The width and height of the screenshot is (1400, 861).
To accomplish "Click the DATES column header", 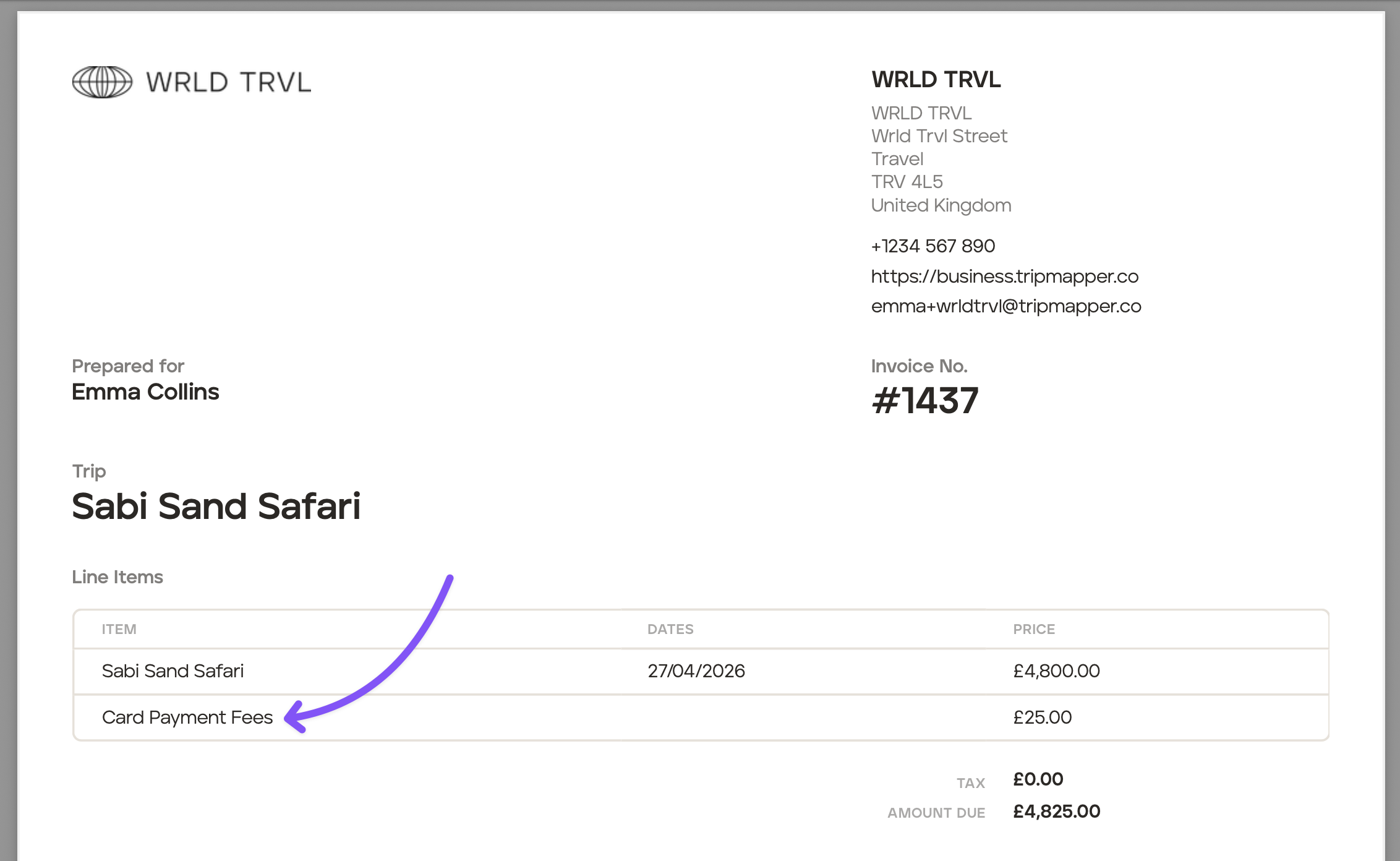I will point(670,629).
